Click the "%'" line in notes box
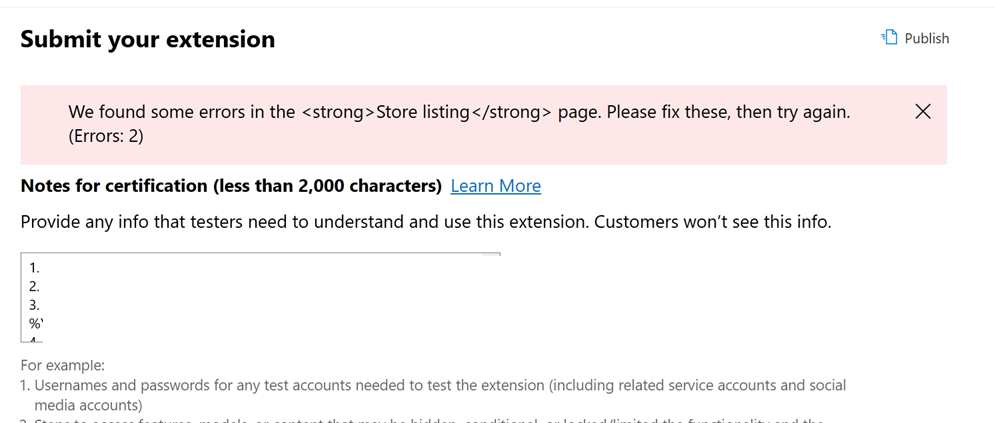Image resolution: width=995 pixels, height=423 pixels. (37, 323)
